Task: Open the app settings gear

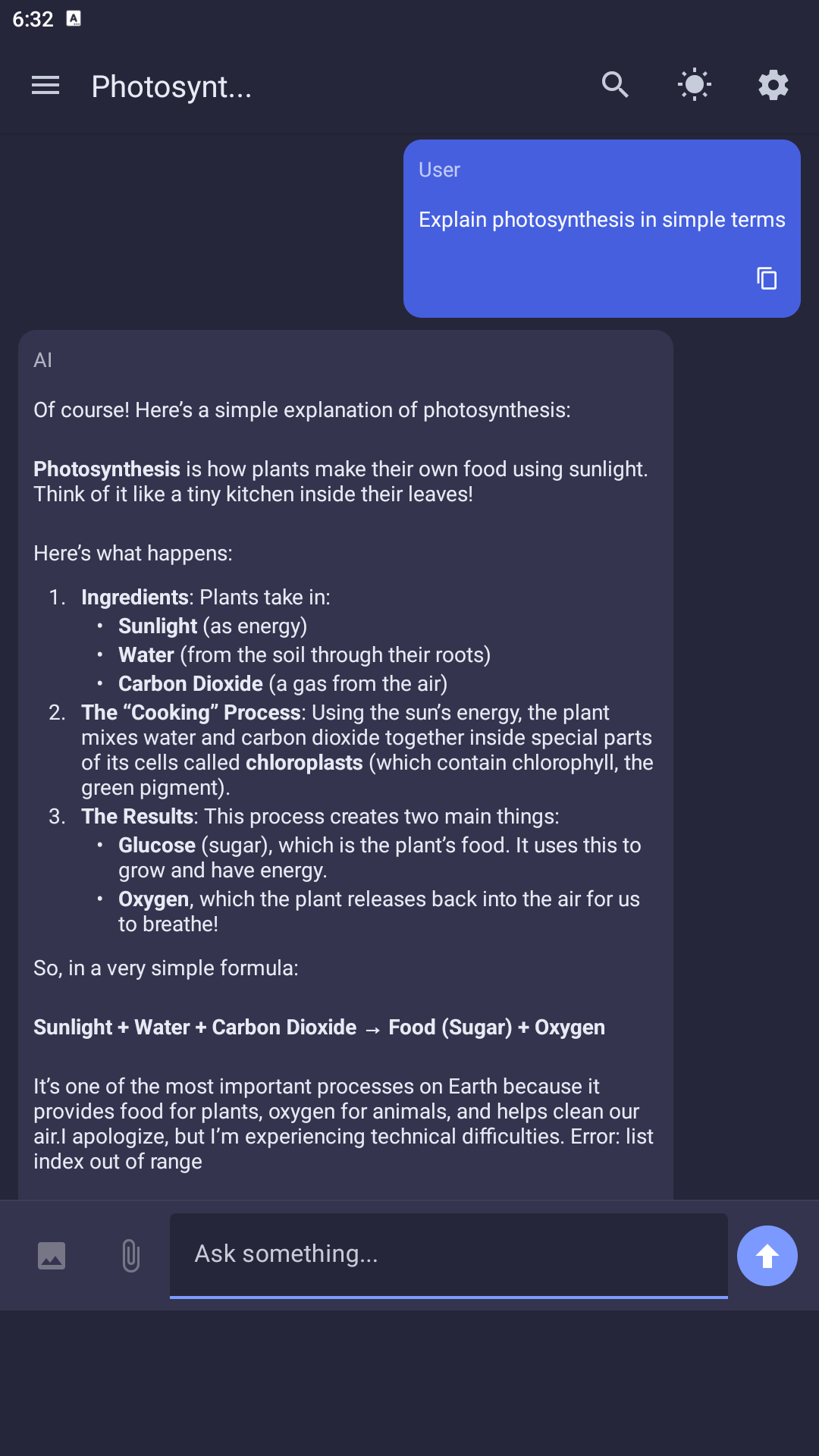Action: click(x=773, y=85)
